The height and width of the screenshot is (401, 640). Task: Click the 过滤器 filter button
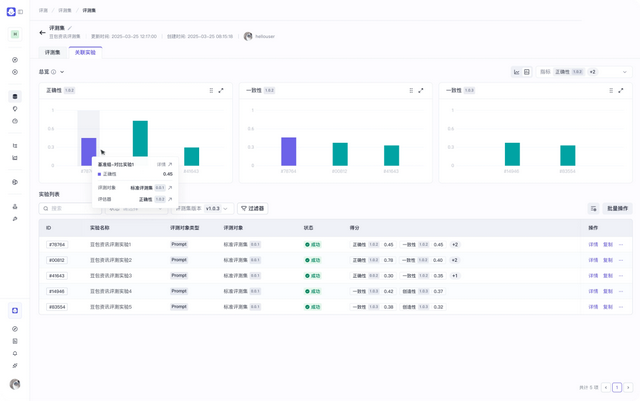pos(252,208)
